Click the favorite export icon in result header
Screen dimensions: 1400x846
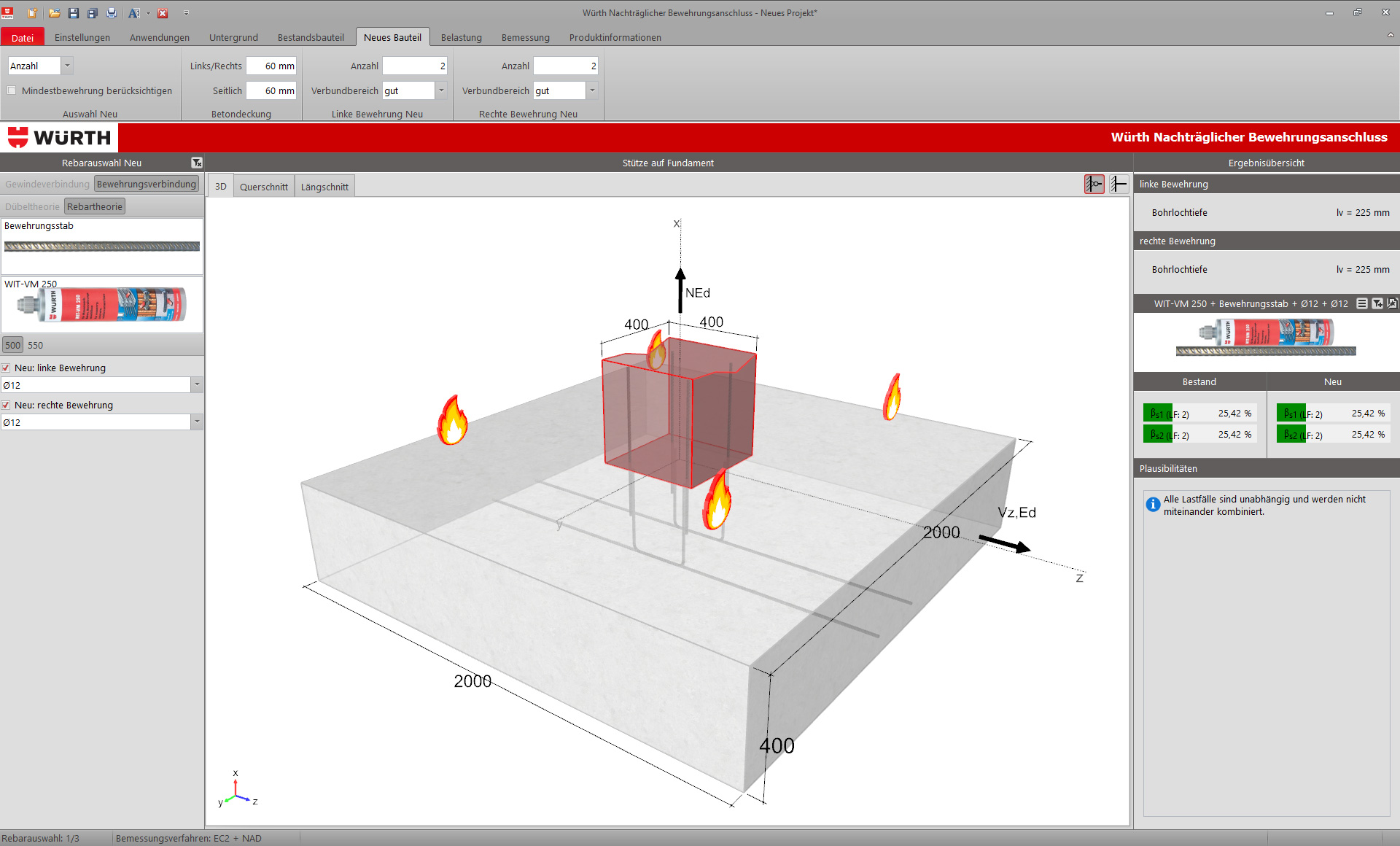click(1392, 303)
